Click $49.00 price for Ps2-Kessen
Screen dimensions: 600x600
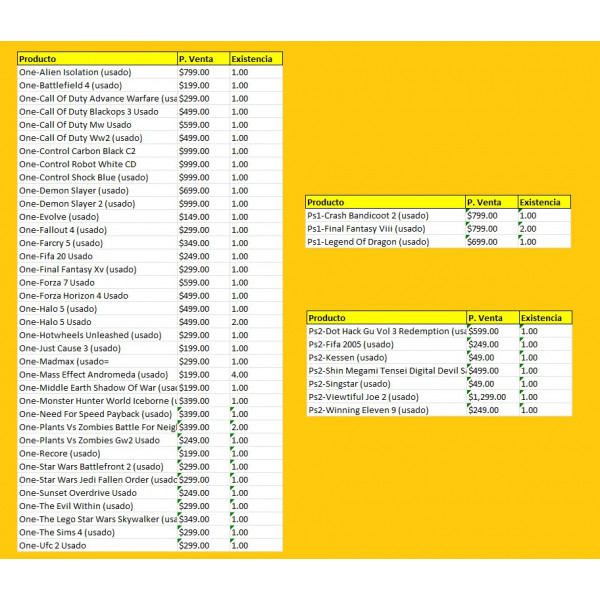[x=493, y=358]
